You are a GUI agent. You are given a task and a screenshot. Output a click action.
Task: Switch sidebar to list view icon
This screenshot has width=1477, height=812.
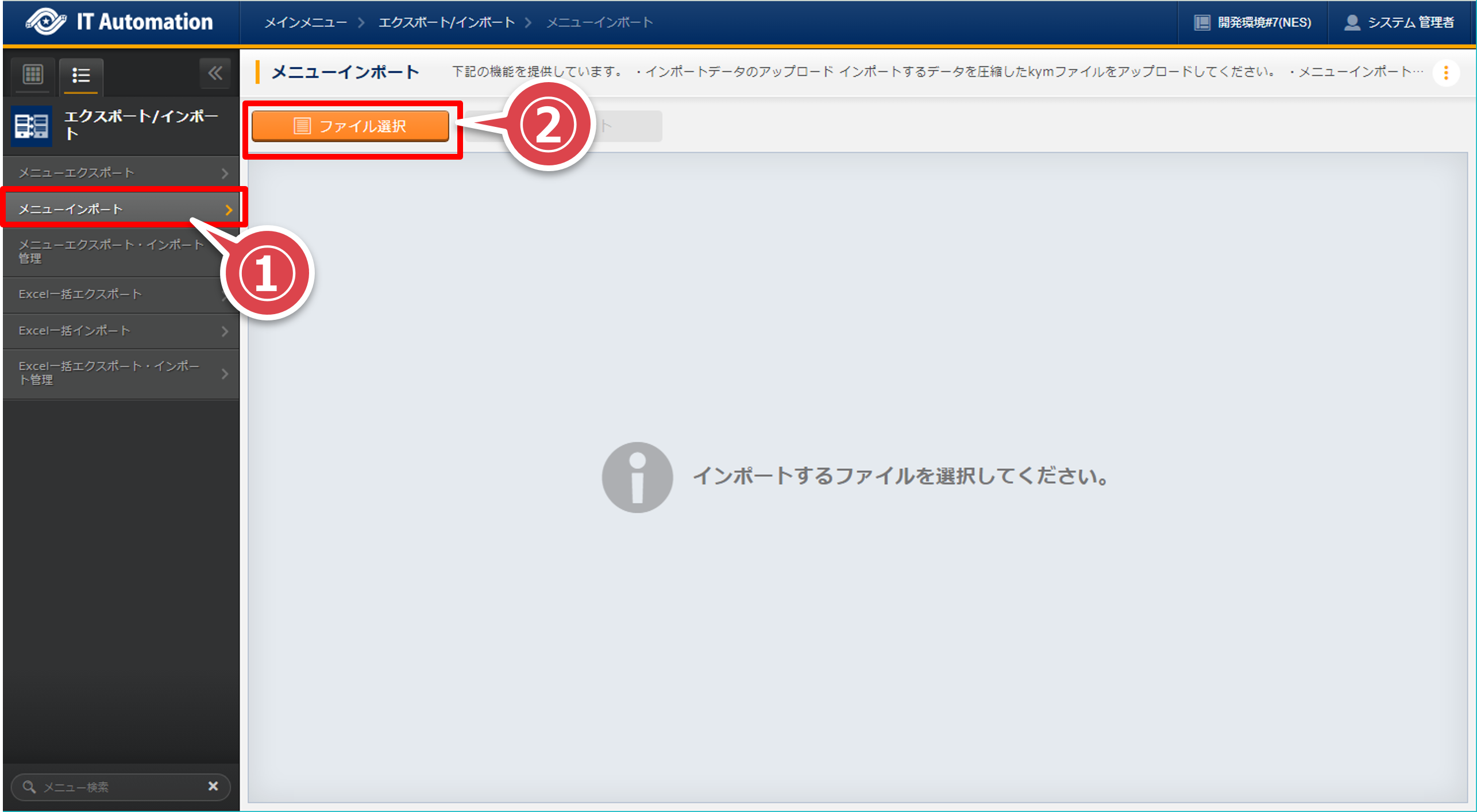click(x=81, y=75)
